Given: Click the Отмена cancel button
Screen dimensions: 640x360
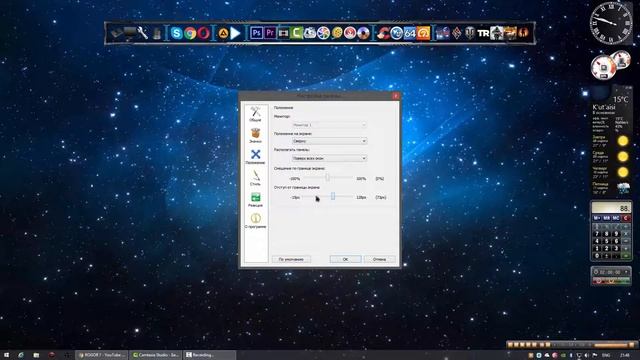Looking at the screenshot, I should (379, 259).
